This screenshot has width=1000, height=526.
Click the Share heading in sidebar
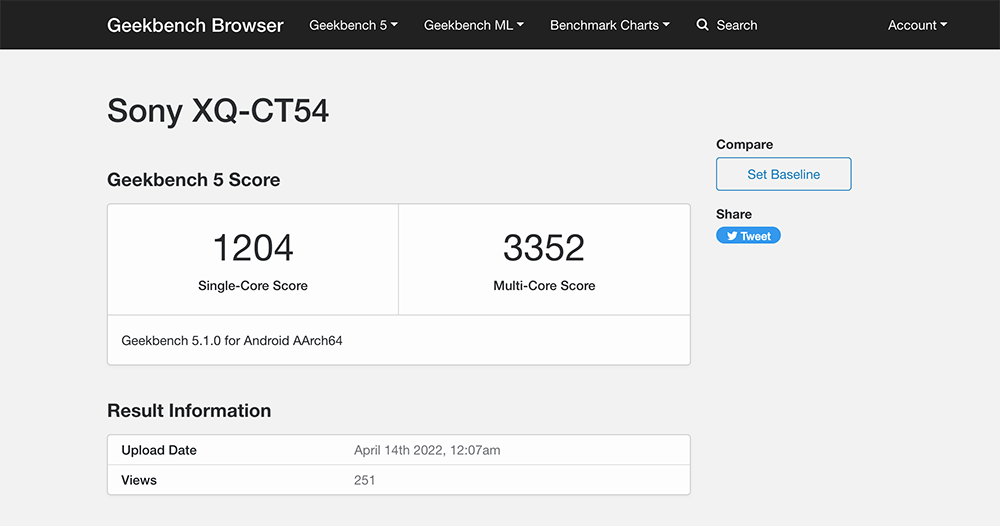[733, 214]
